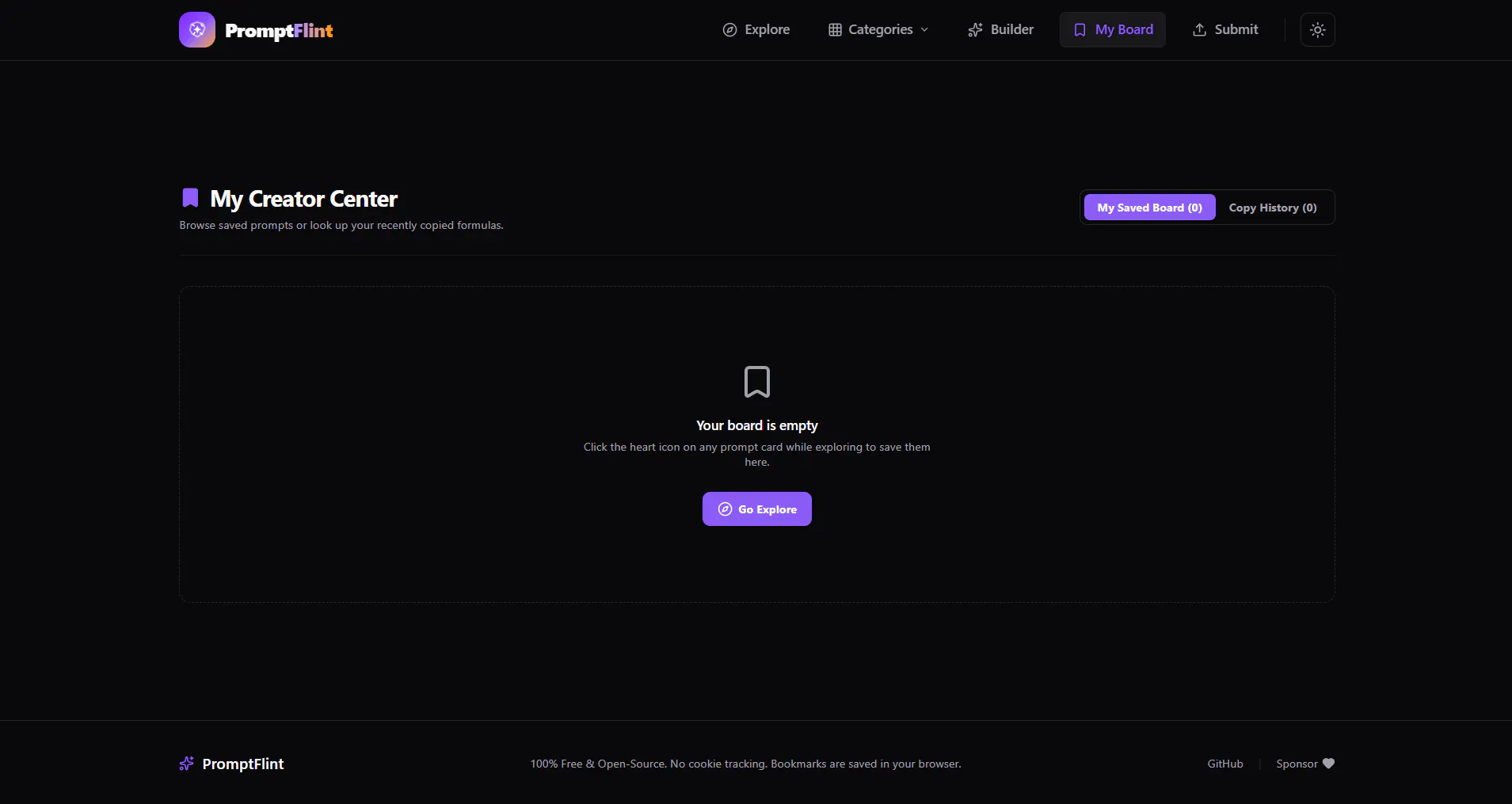Click the My Creator Center heading
Screen dimensions: 1512x804
click(304, 199)
